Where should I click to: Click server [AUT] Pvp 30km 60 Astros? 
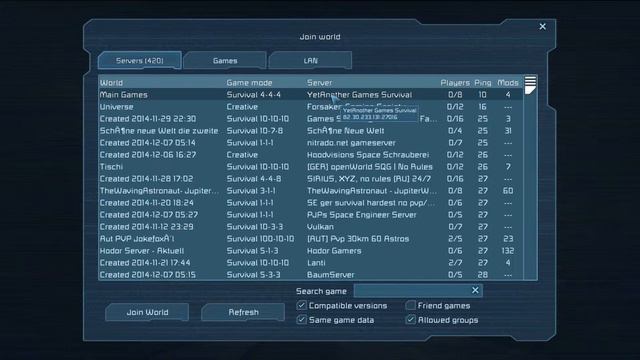pos(358,239)
